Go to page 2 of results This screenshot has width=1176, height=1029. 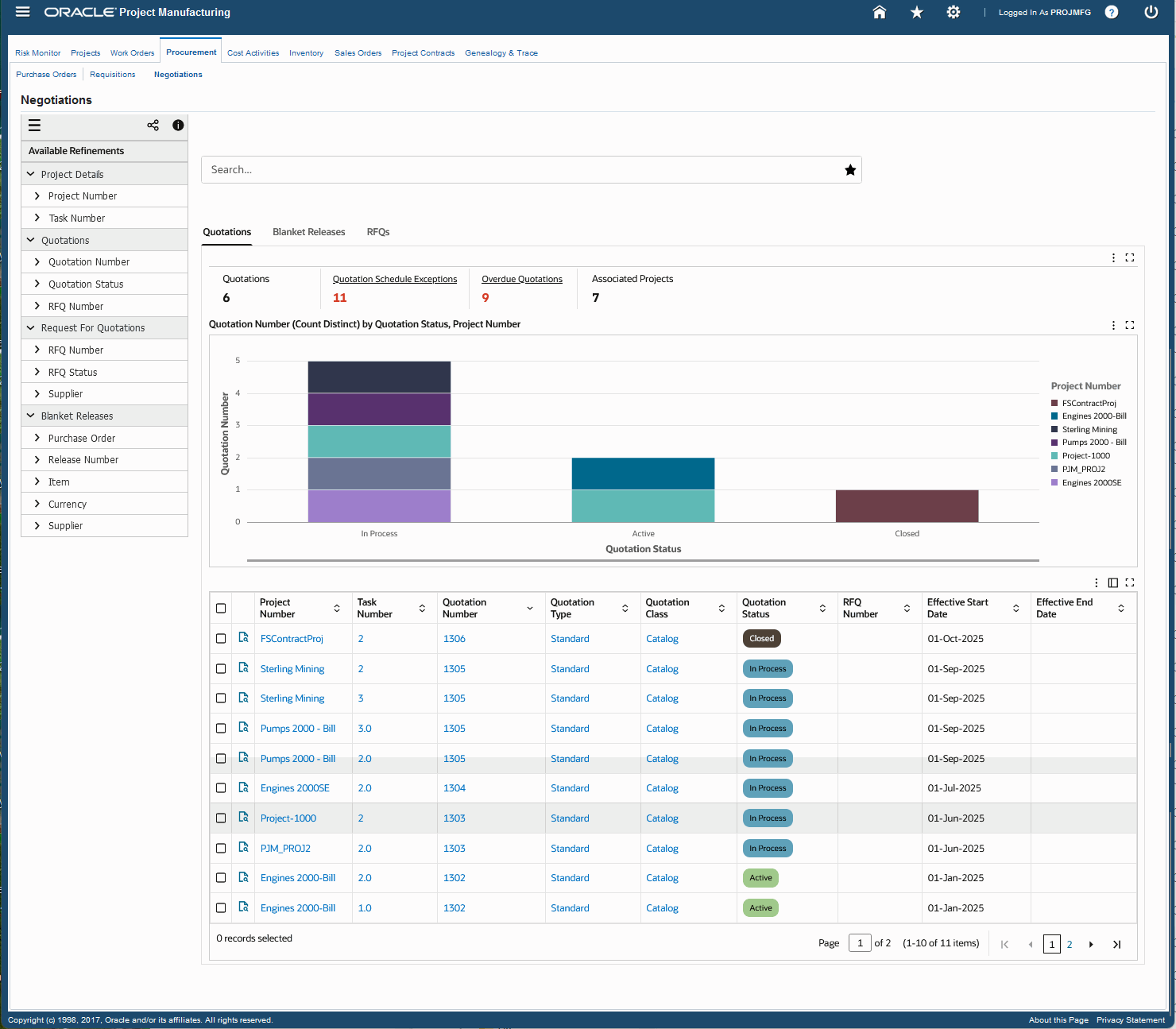pyautogui.click(x=1070, y=944)
